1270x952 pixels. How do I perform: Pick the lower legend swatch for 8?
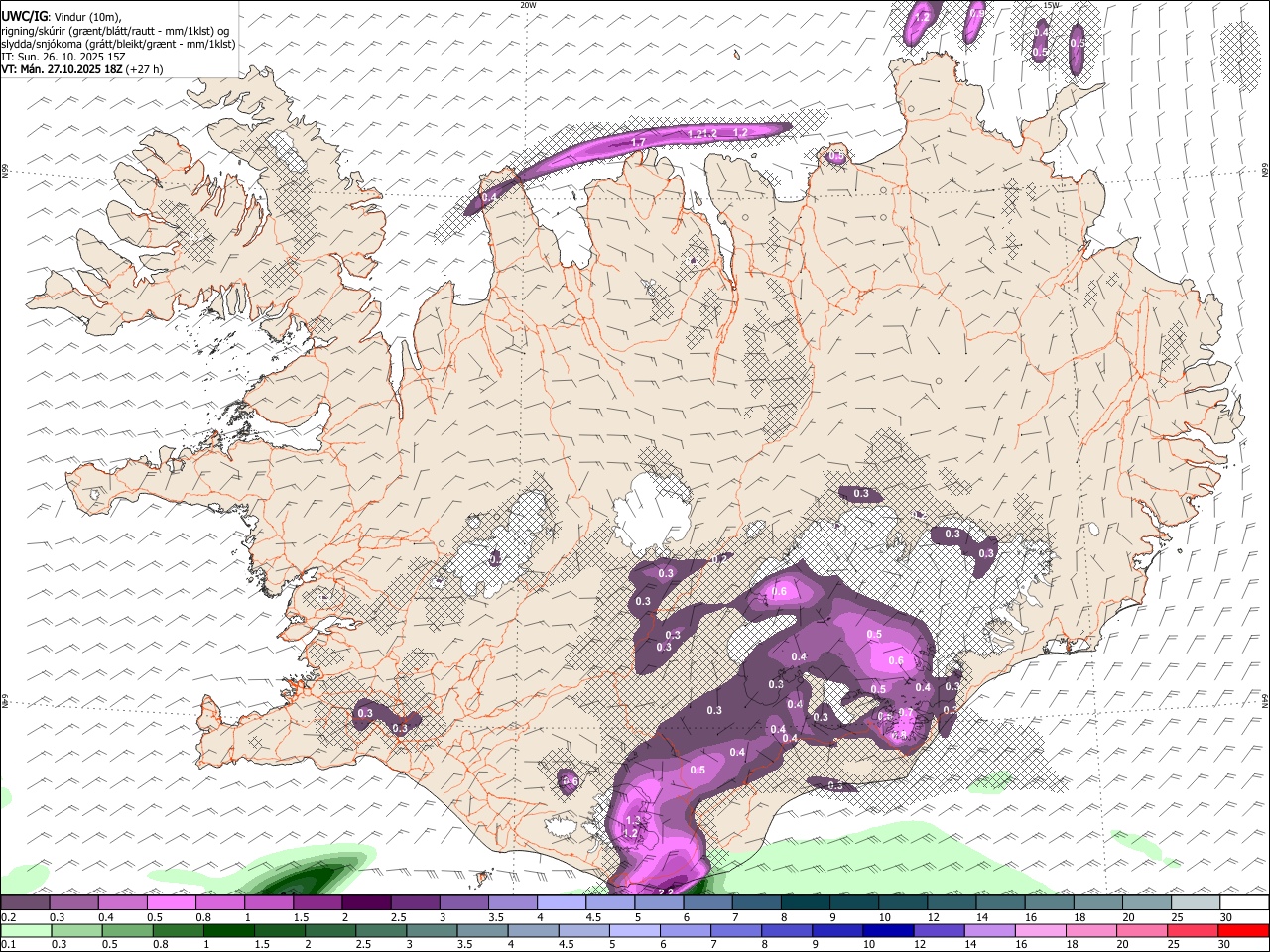(787, 931)
